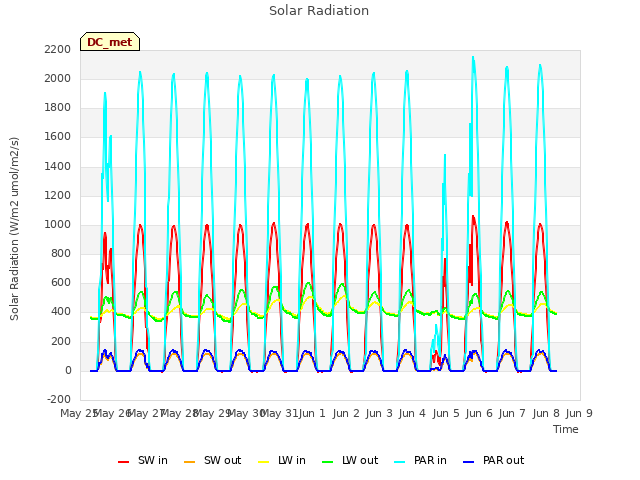Click the 800 y-axis tick label
This screenshot has width=640, height=480.
pyautogui.click(x=61, y=254)
